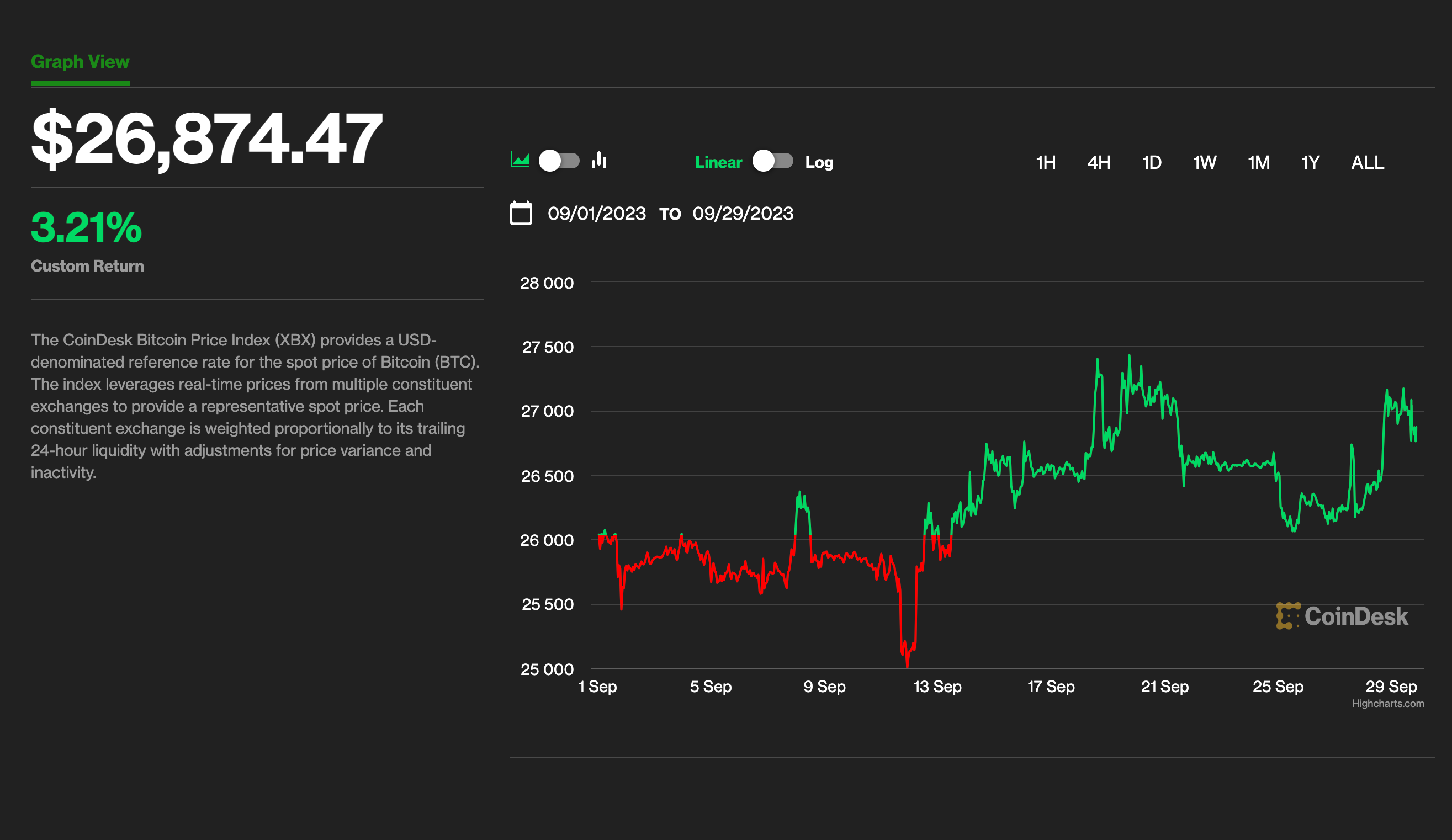Screen dimensions: 1452x840
Task: Toggle the chart type switch
Action: [559, 161]
